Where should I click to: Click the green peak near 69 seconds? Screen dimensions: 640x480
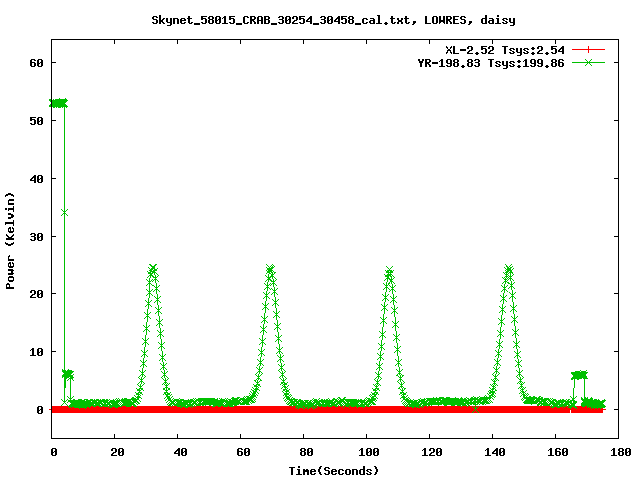[270, 269]
